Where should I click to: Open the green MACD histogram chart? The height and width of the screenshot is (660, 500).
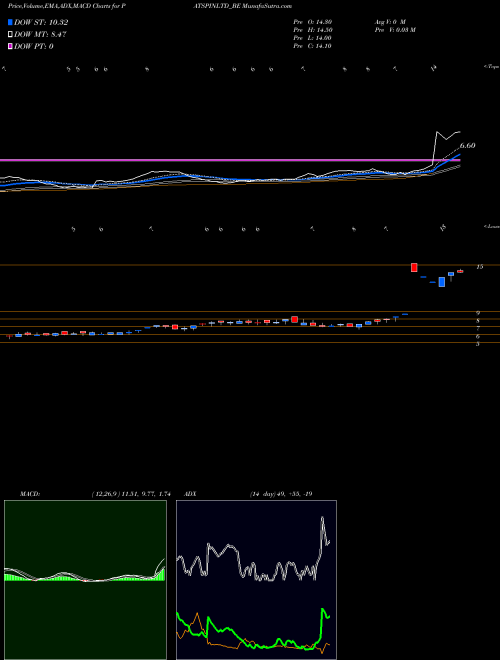(x=85, y=580)
